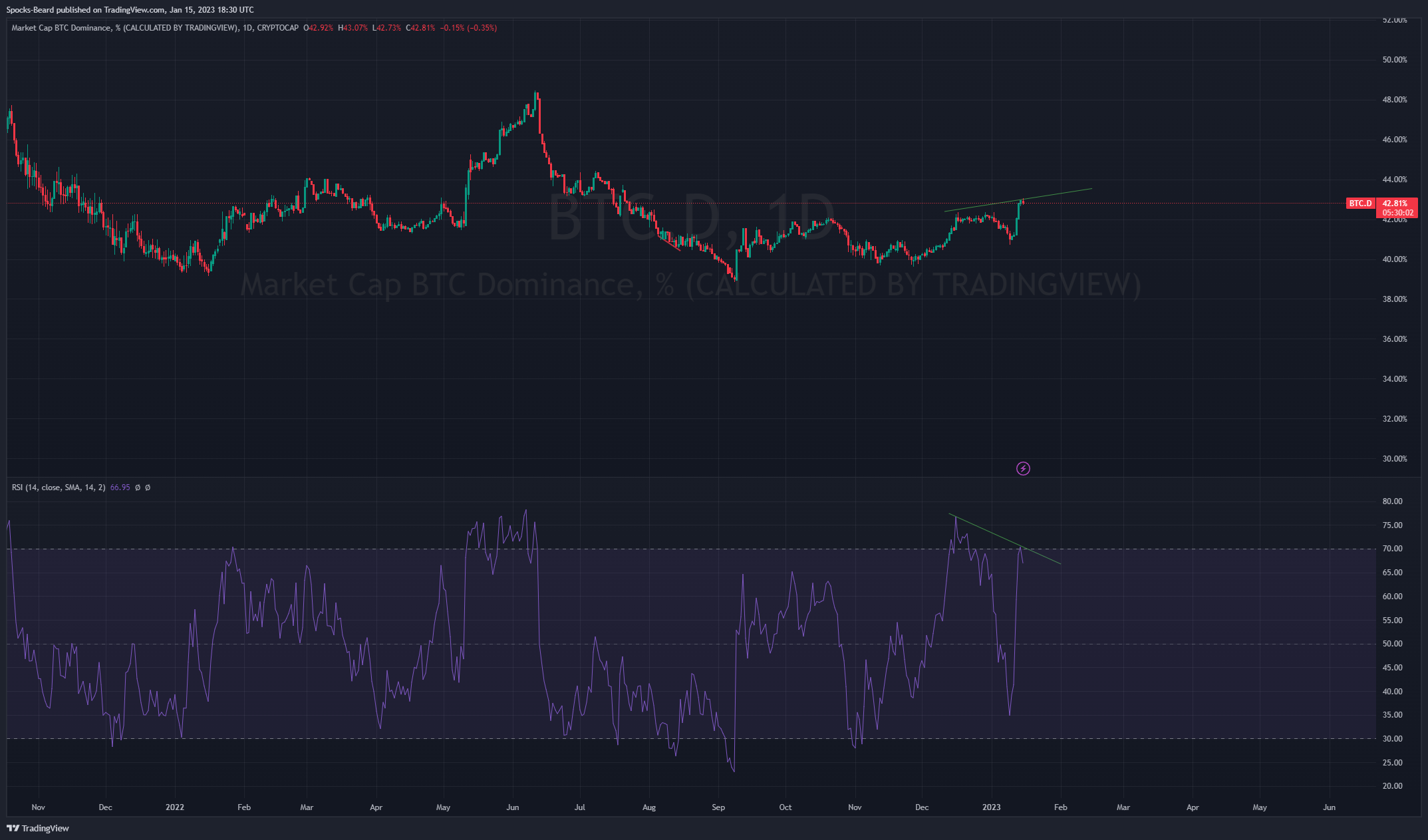Click 50.00% on the price axis
The height and width of the screenshot is (840, 1428).
coord(1395,60)
